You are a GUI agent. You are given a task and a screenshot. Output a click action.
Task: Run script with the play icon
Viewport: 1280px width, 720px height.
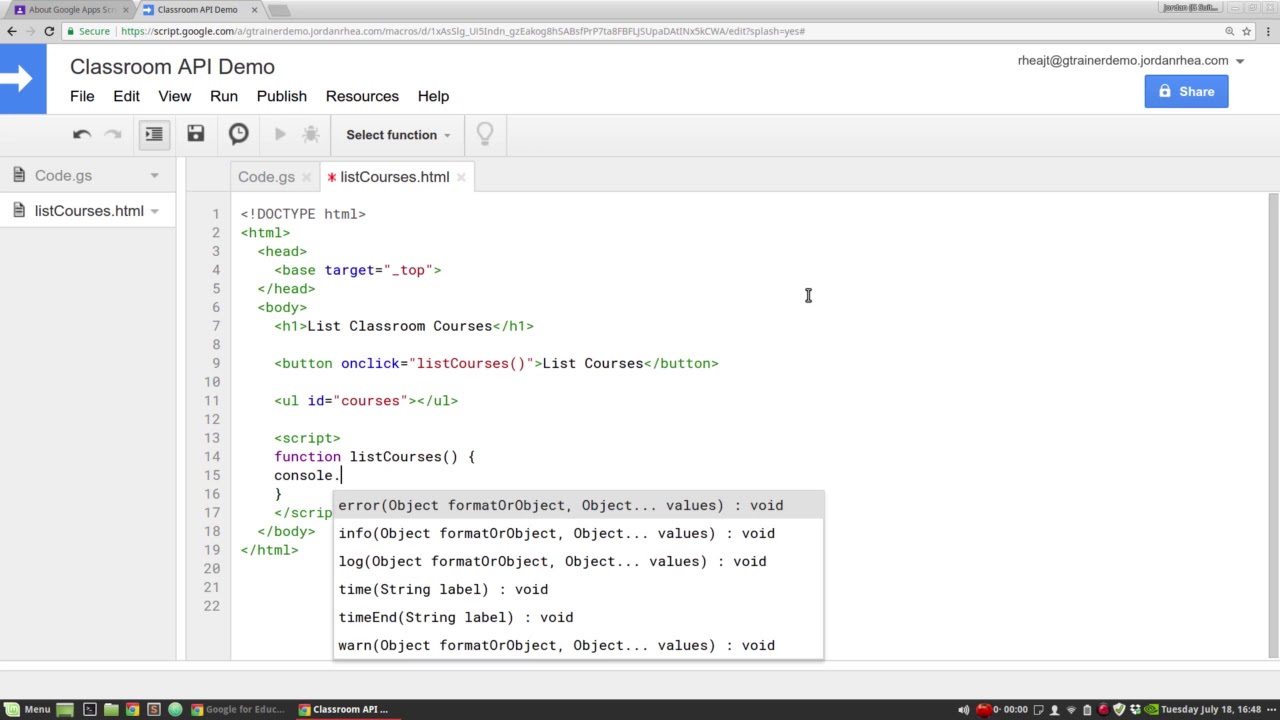pos(280,134)
